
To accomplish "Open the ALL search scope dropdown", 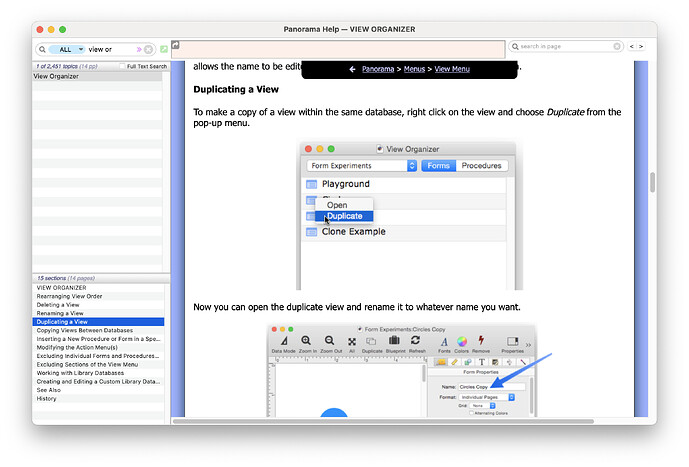I will pyautogui.click(x=68, y=49).
